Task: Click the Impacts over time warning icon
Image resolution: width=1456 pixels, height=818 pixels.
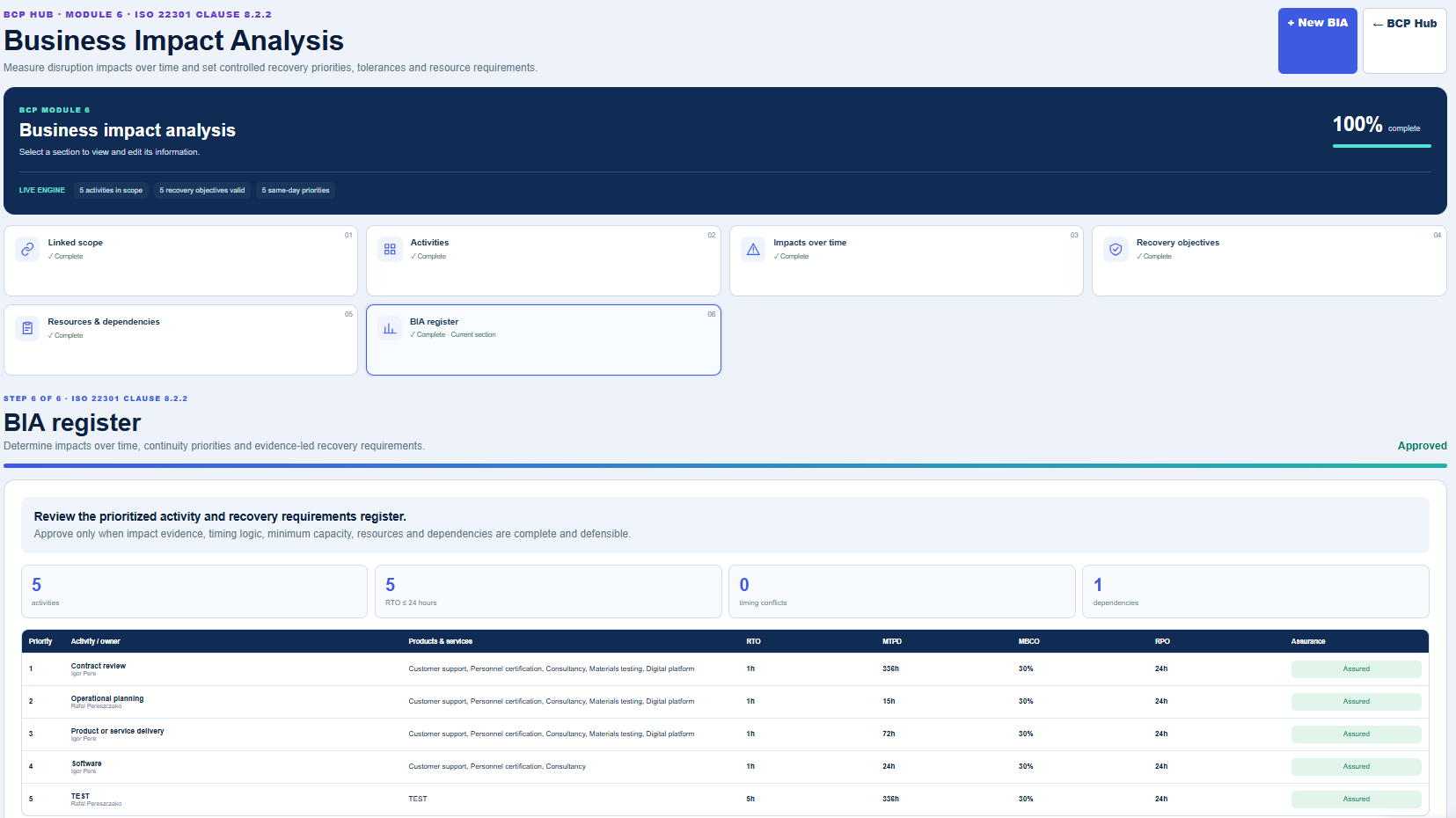Action: [753, 249]
